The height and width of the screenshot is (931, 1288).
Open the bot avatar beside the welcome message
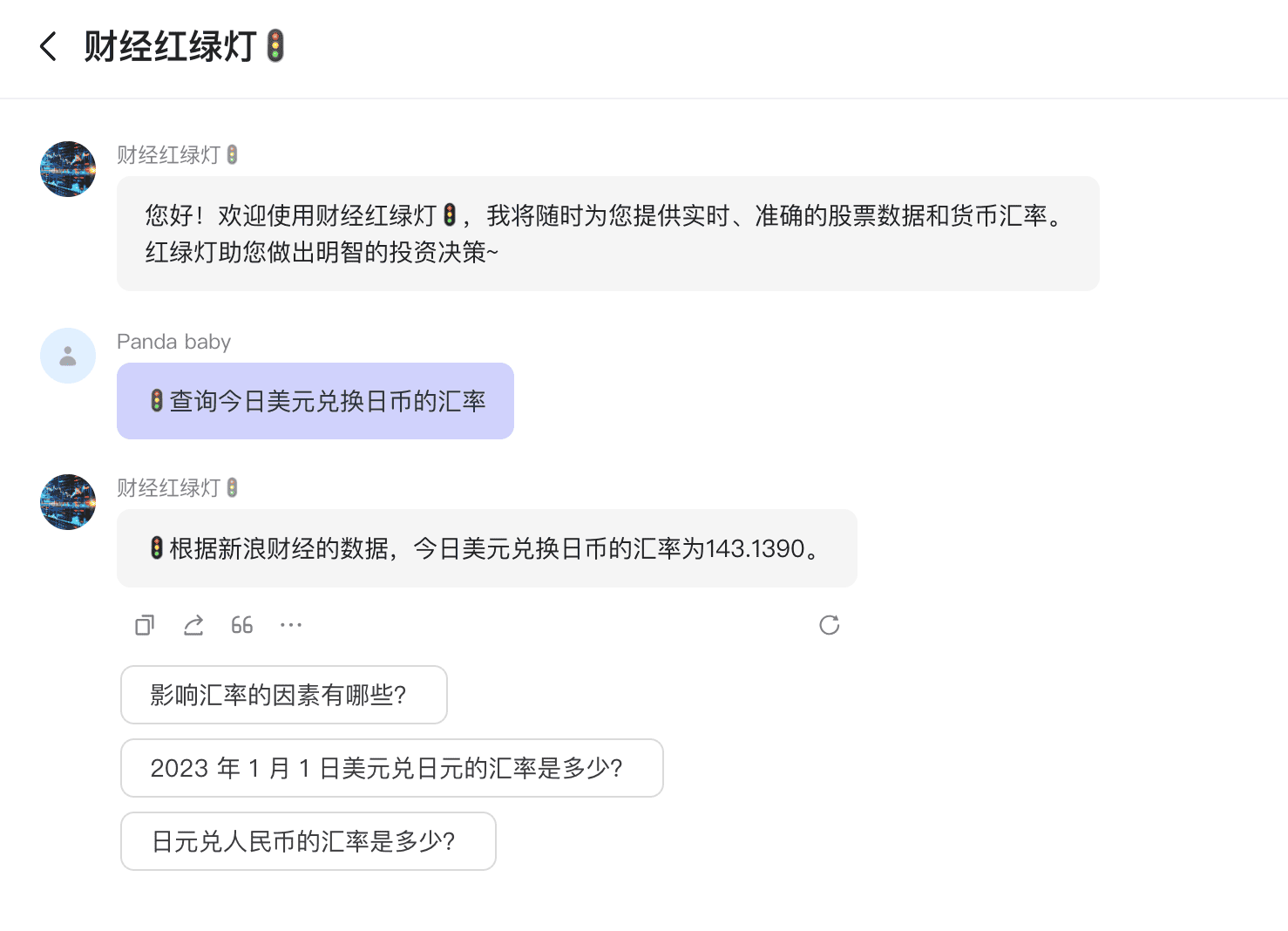click(x=68, y=169)
